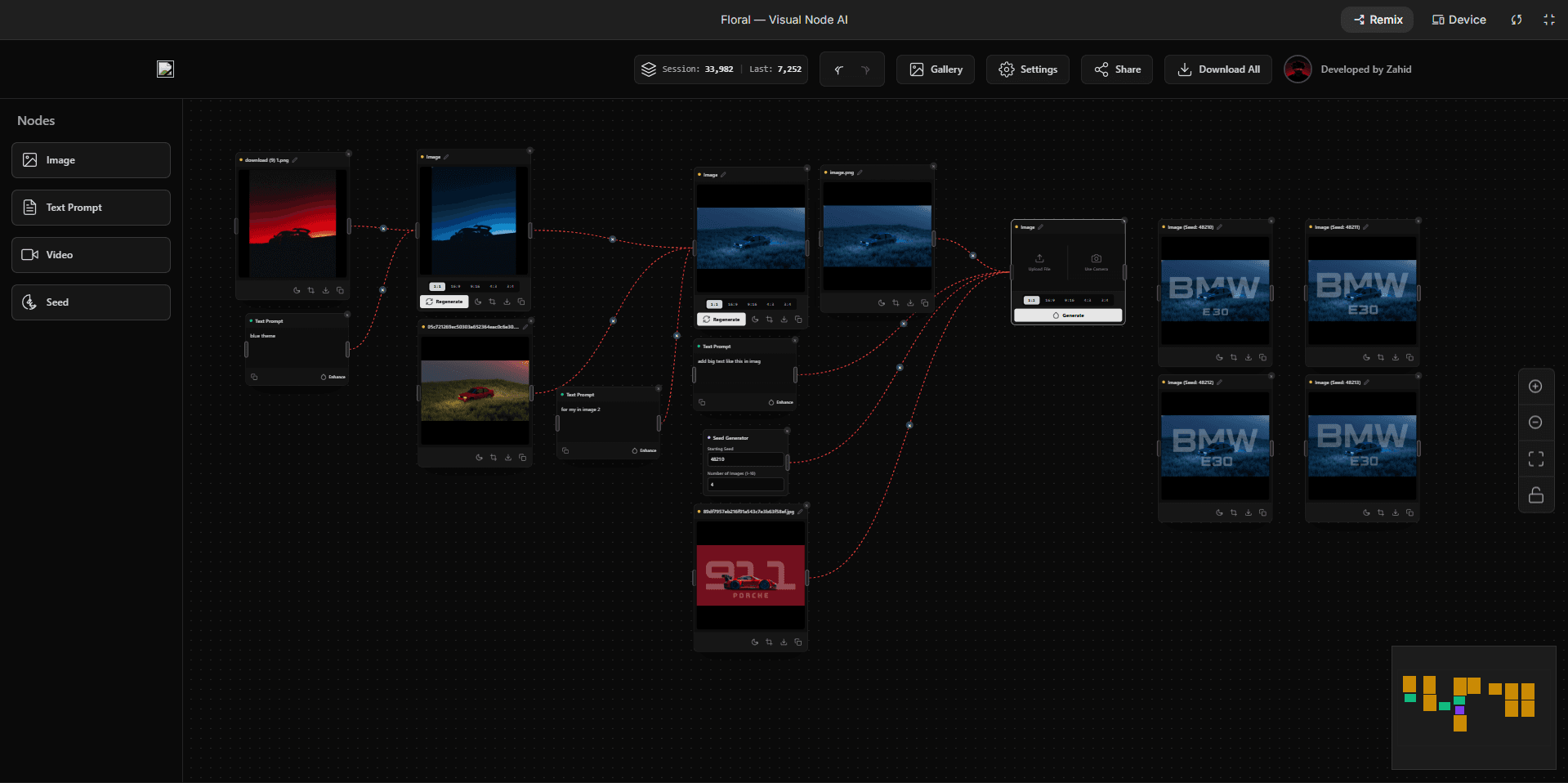Click the zoom in canvas control
The height and width of the screenshot is (783, 1568).
coord(1536,387)
